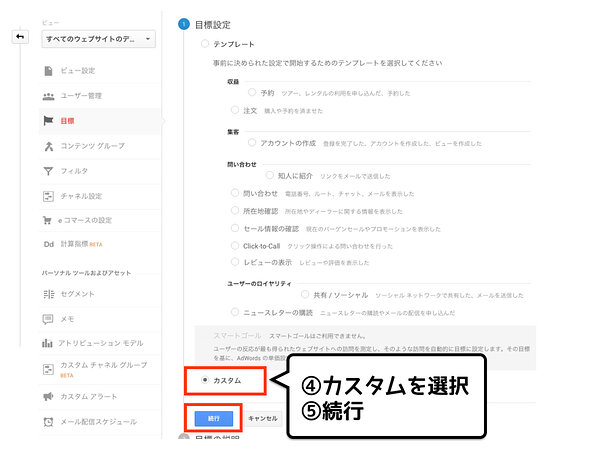Open メール配信スケジュール item
This screenshot has height=450, width=600.
pyautogui.click(x=100, y=422)
